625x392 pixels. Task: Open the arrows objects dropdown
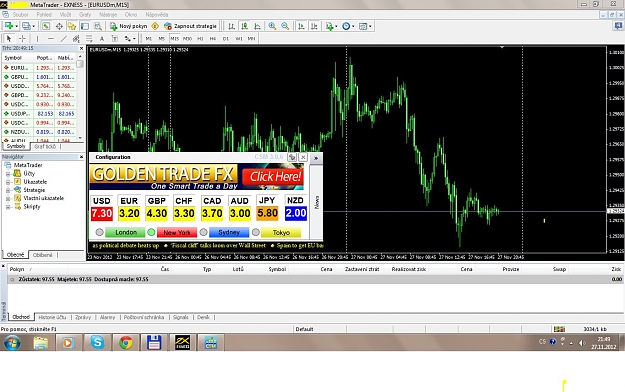click(x=134, y=39)
